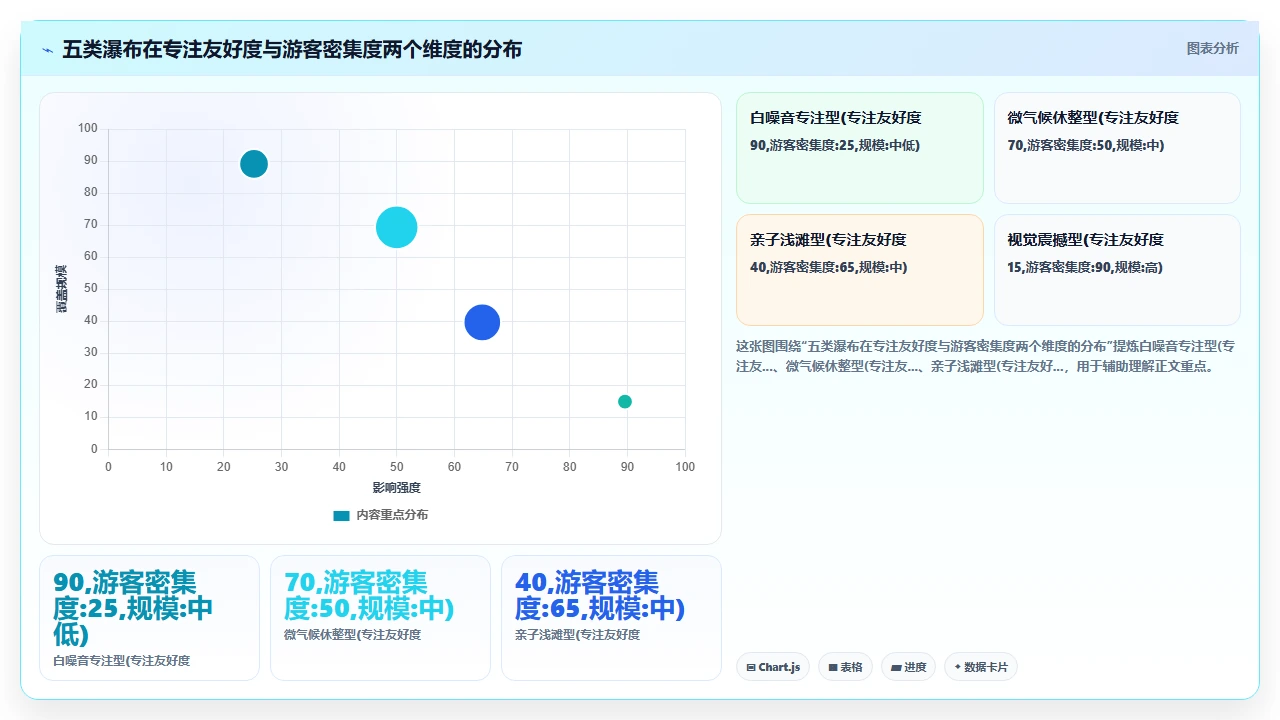Click the large cyan bubble at 70
This screenshot has width=1280, height=720.
[x=397, y=227]
